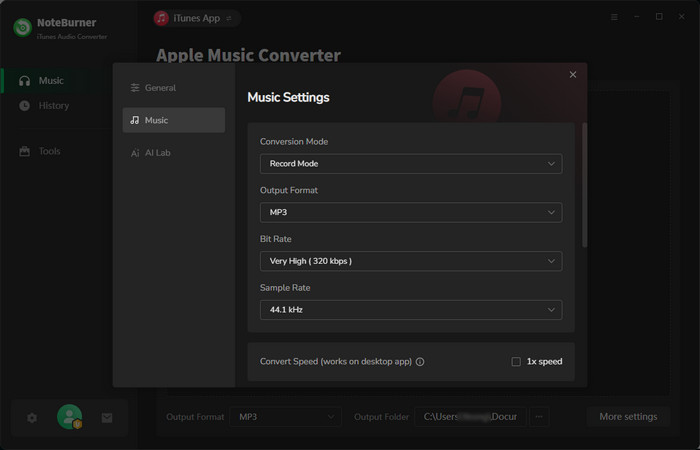Click the Music Settings heading
Viewport: 700px width, 450px height.
288,97
